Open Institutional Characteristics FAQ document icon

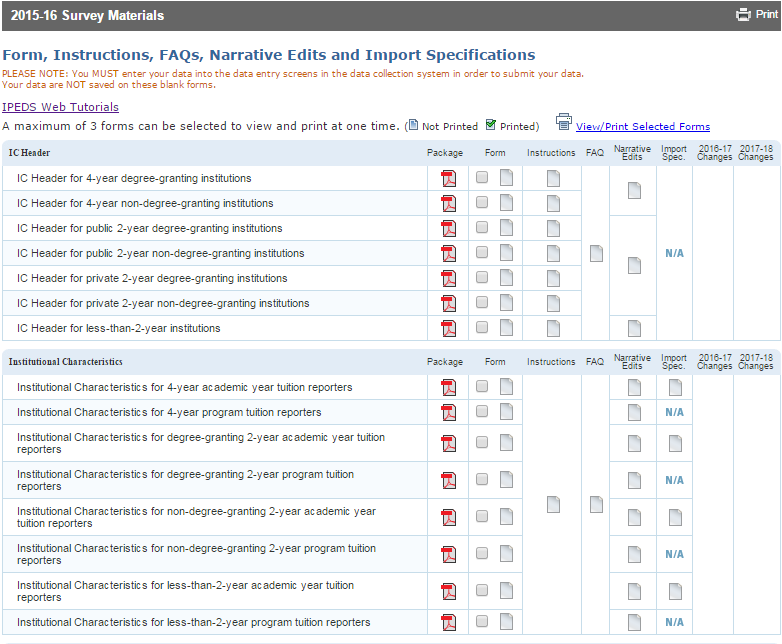point(596,505)
